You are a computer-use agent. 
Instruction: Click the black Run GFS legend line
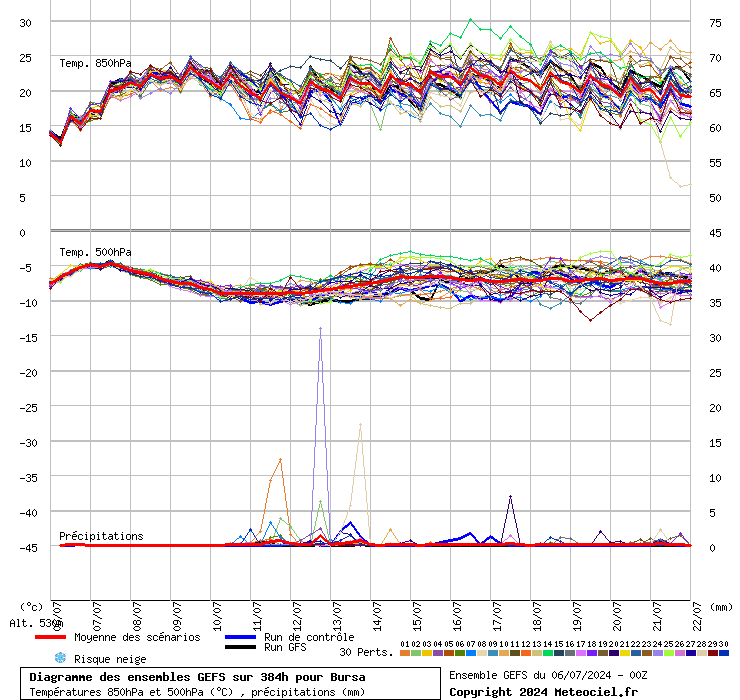[x=241, y=647]
